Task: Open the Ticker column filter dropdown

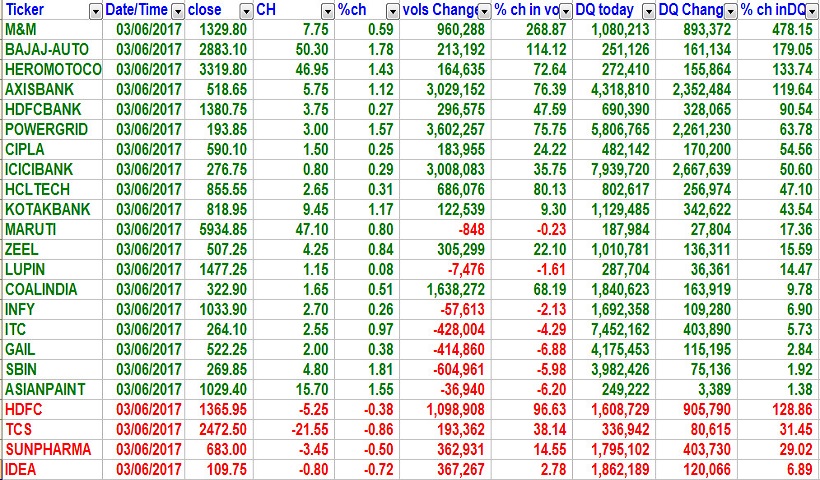Action: point(94,10)
